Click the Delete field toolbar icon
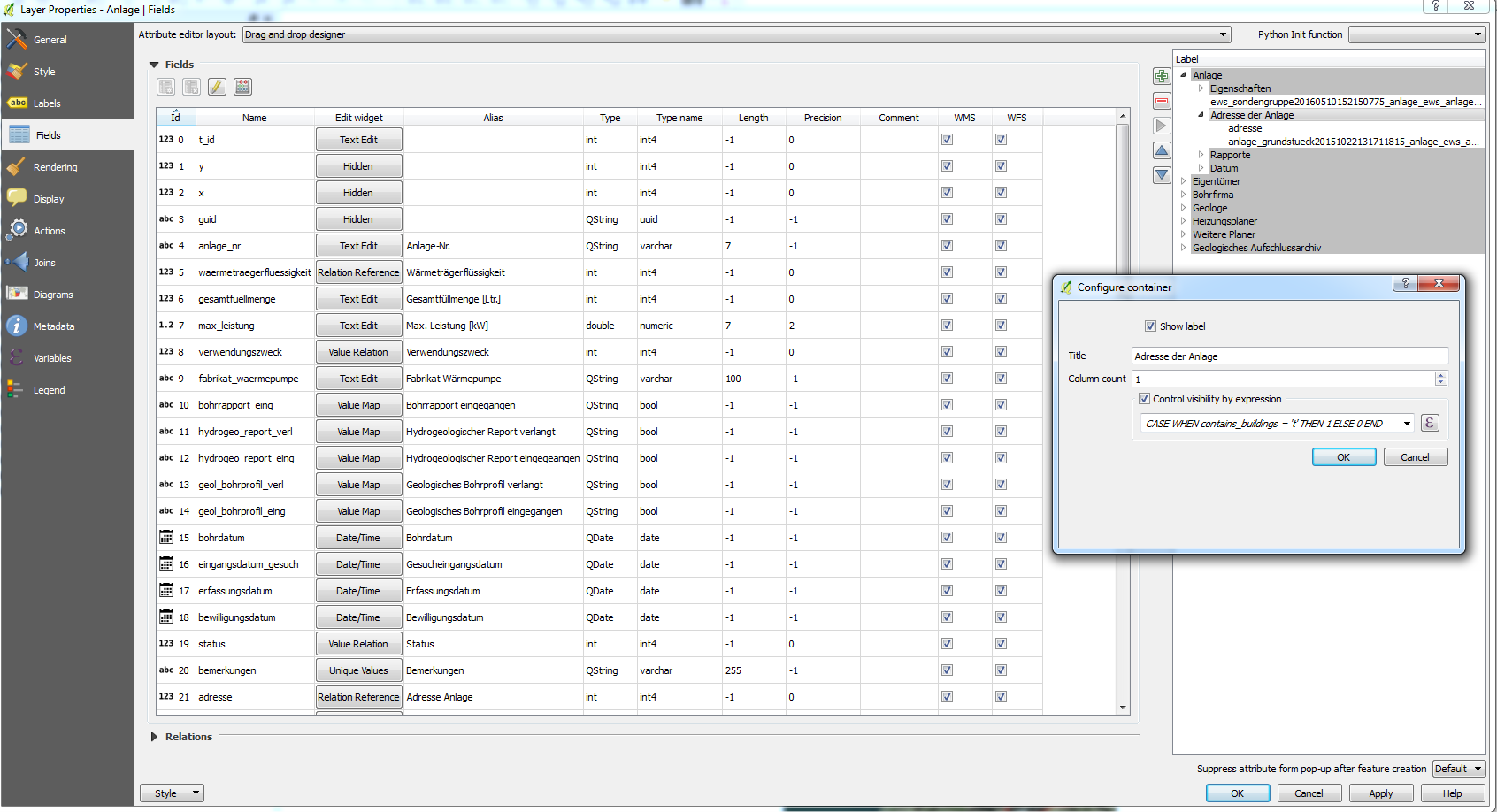Image resolution: width=1497 pixels, height=812 pixels. [x=191, y=87]
